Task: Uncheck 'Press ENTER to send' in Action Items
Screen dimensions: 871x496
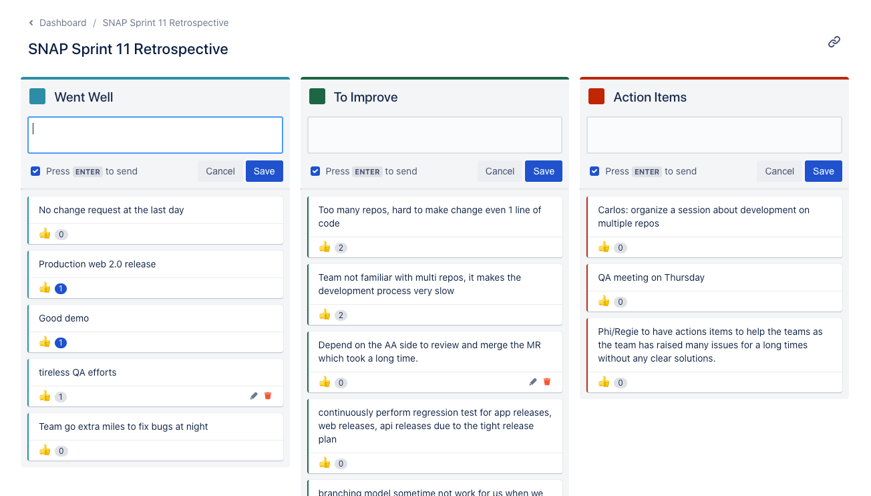Action: point(595,171)
